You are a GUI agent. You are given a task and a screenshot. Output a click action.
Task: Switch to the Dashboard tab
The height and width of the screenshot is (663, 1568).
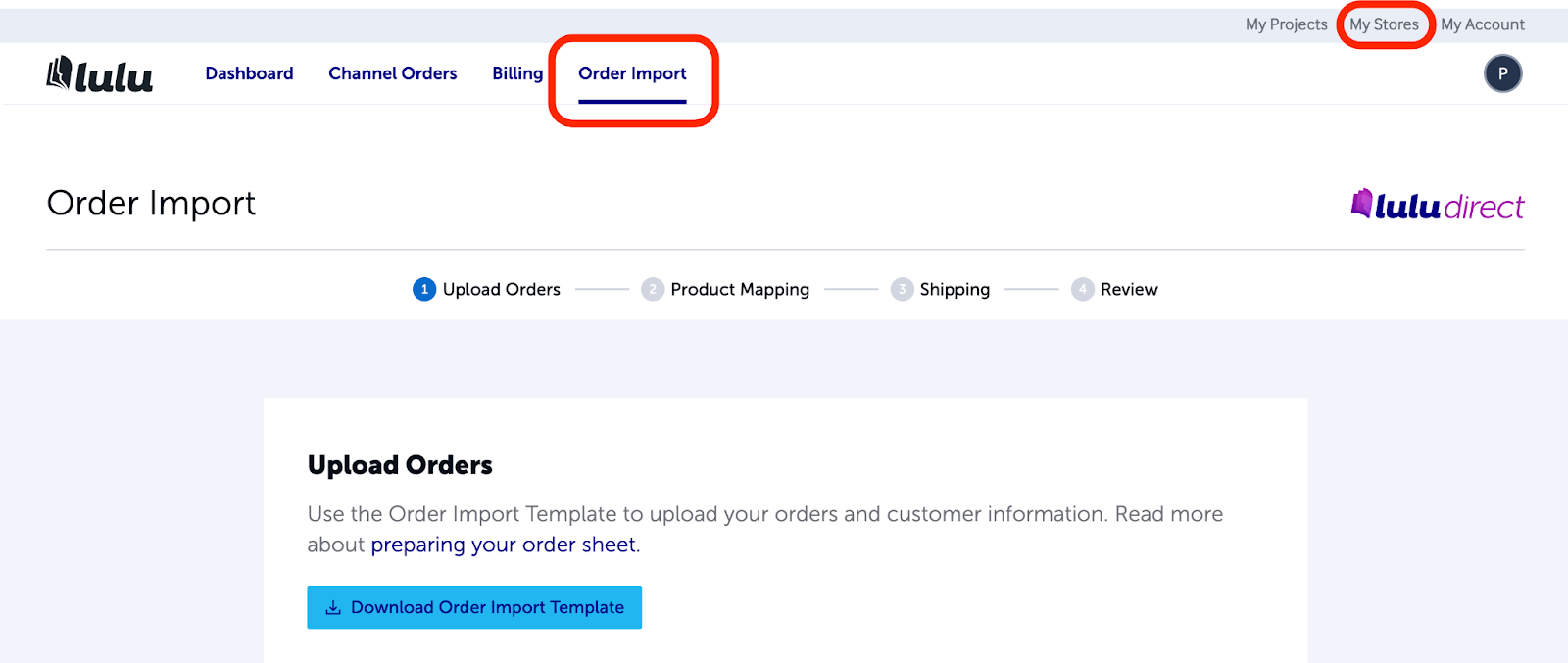click(x=249, y=72)
